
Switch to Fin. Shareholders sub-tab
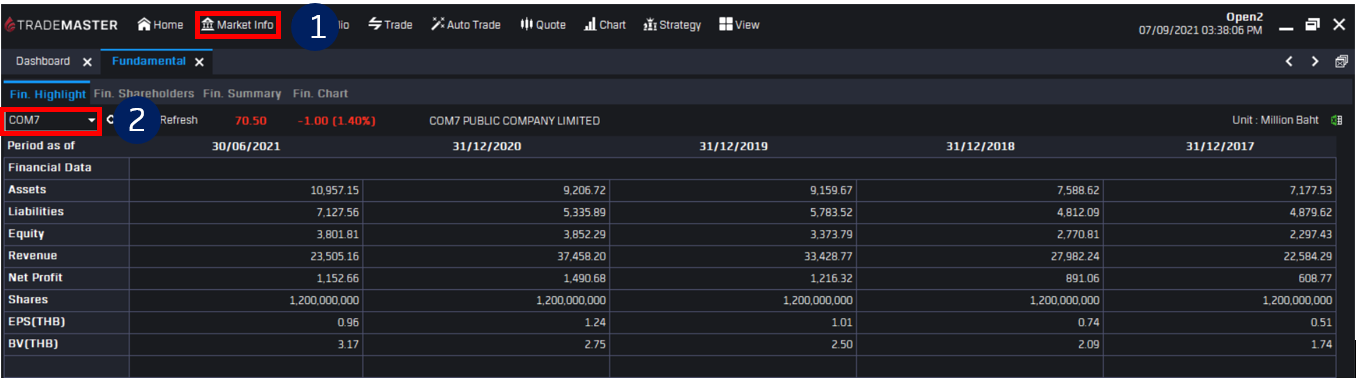click(x=144, y=93)
